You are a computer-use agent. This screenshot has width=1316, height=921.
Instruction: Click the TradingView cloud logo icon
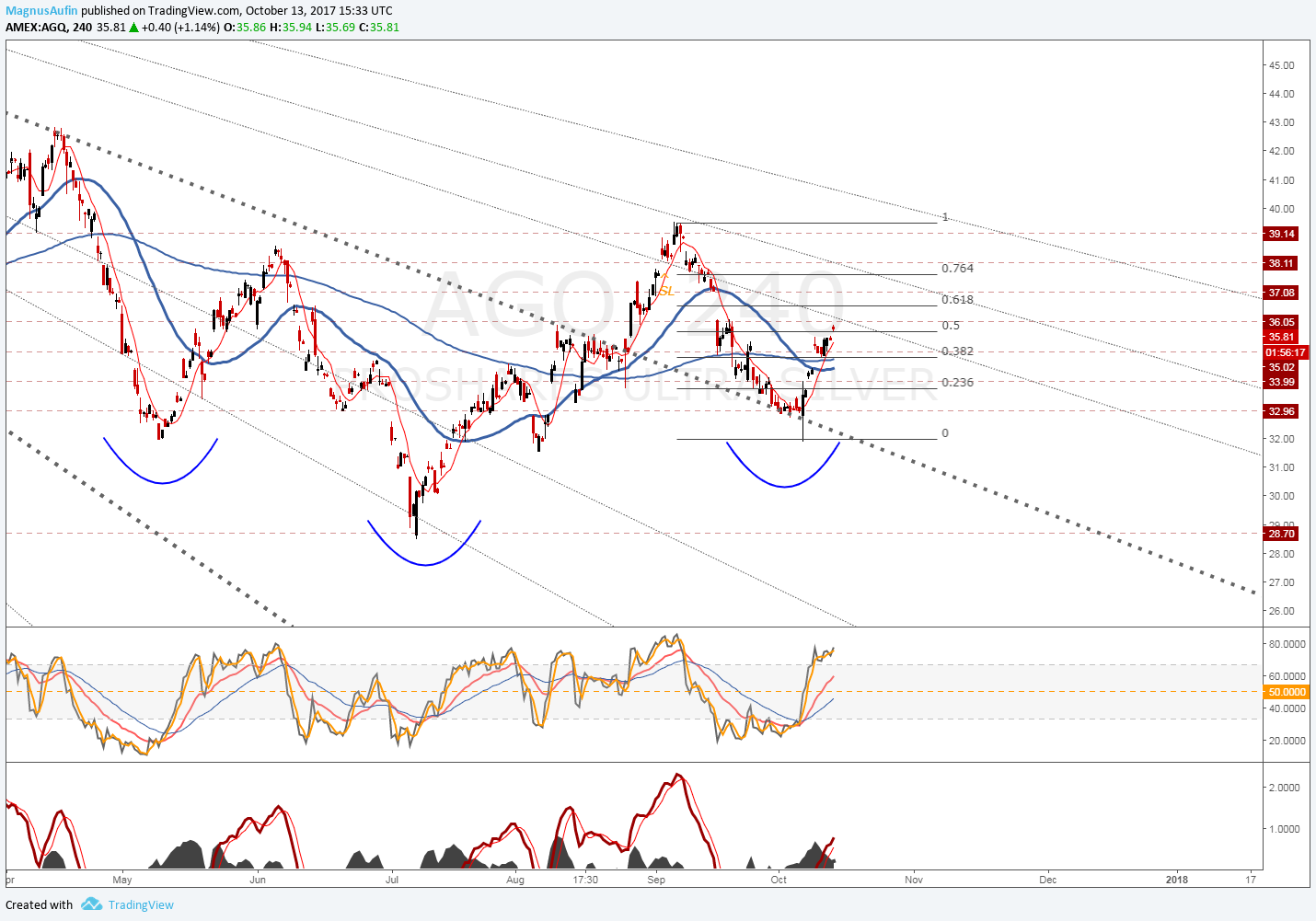(91, 904)
